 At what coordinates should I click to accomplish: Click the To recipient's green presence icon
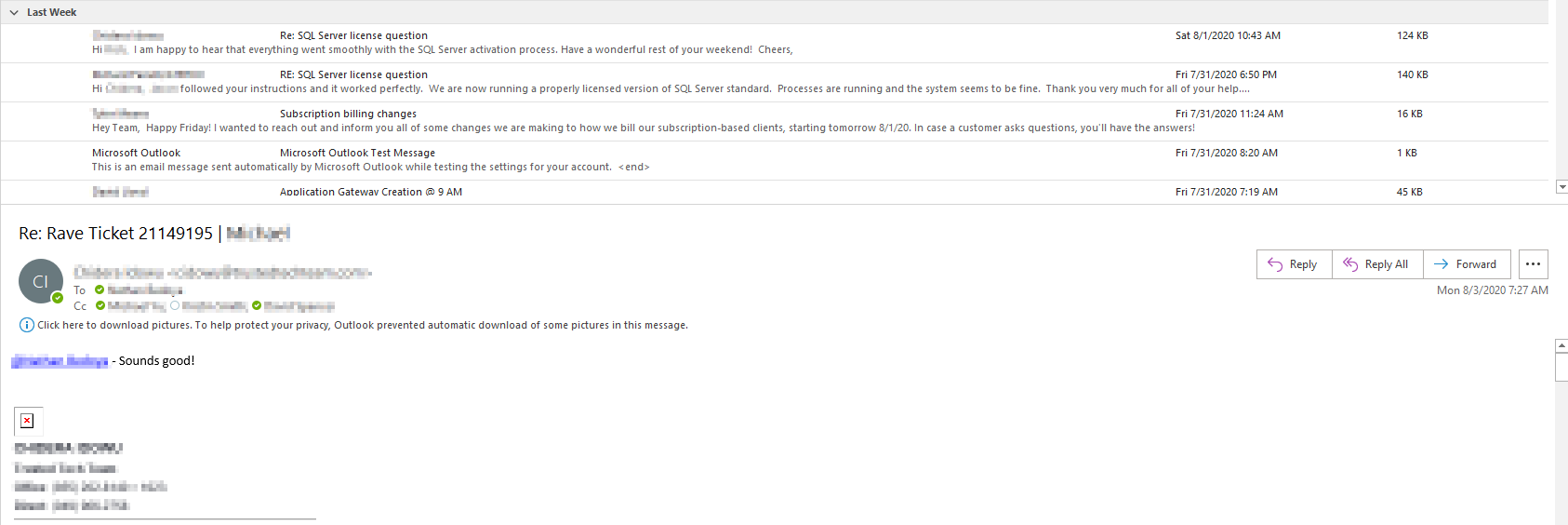tap(100, 289)
